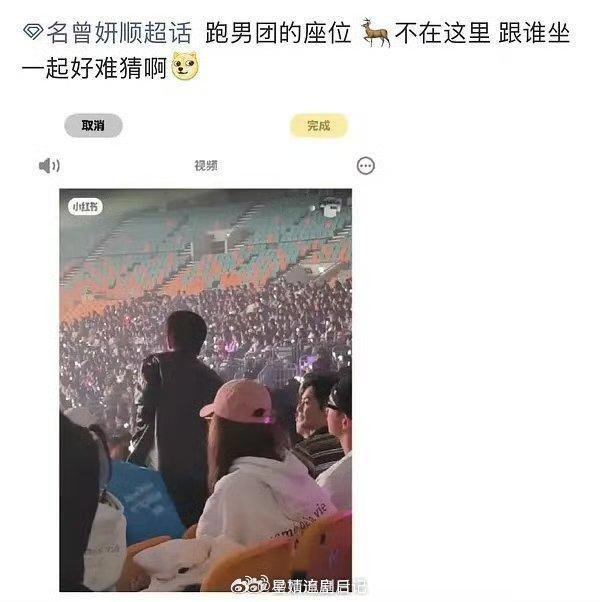Click the post text 跑男团的座位
The image size is (600, 602).
[278, 33]
